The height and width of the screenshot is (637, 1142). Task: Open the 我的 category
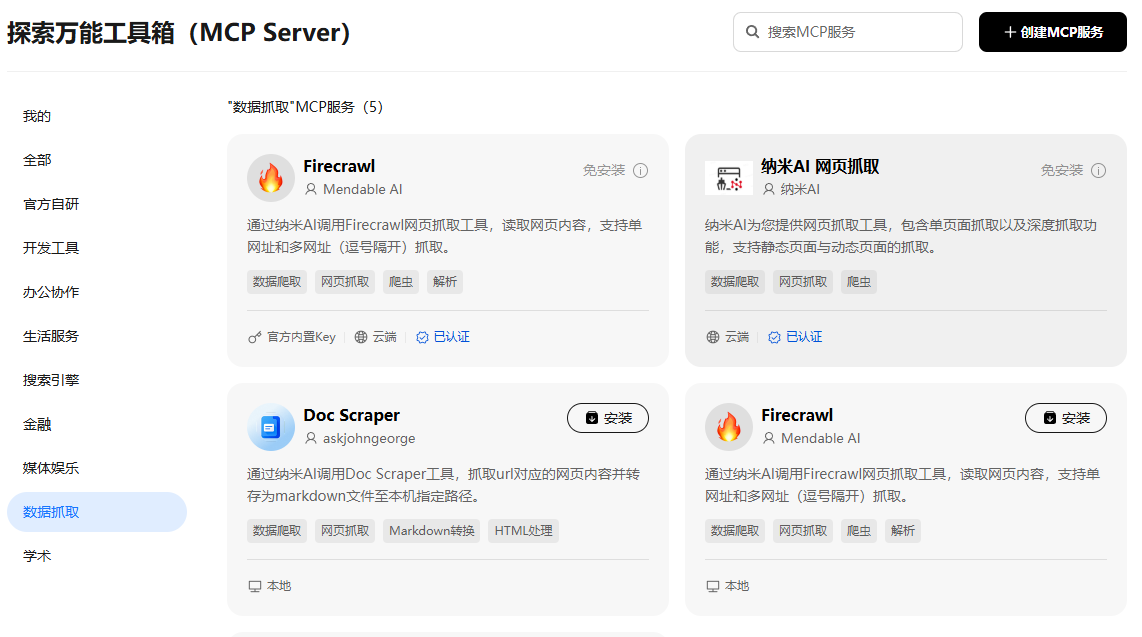point(37,116)
